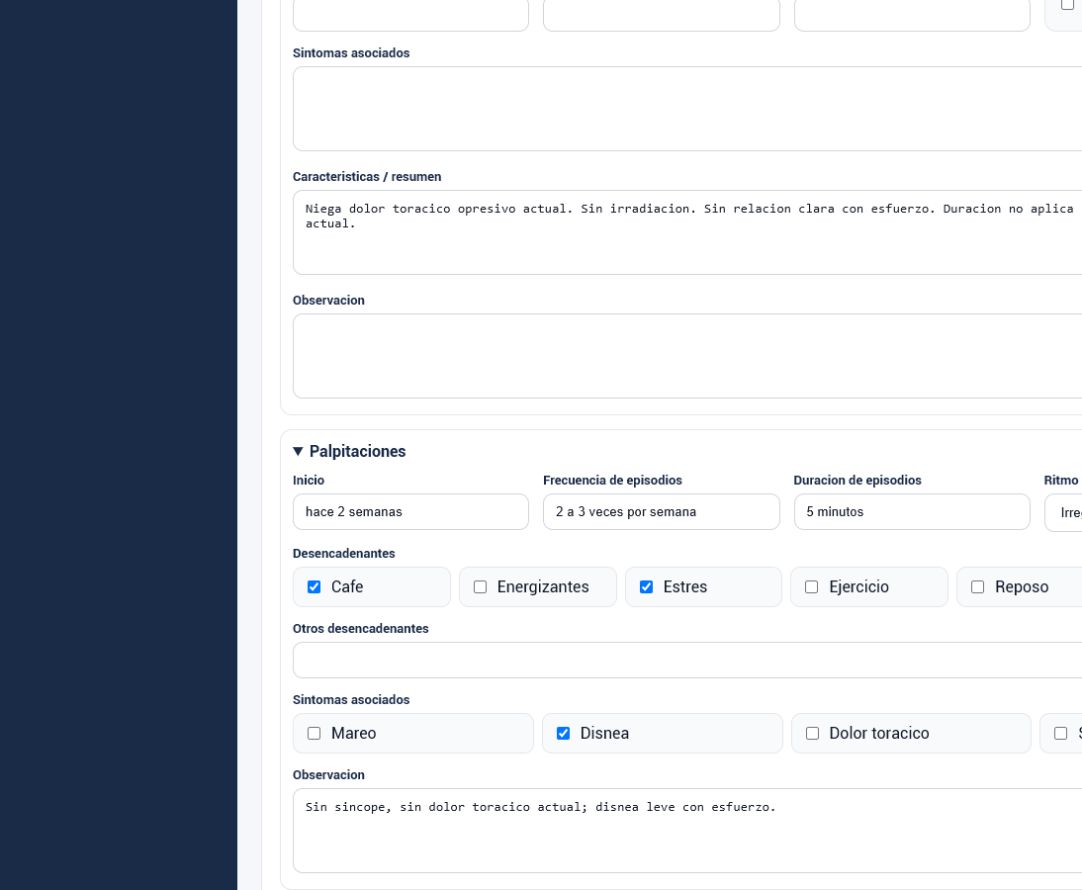Click the 'Frecuencia de episodios' label

click(x=612, y=480)
